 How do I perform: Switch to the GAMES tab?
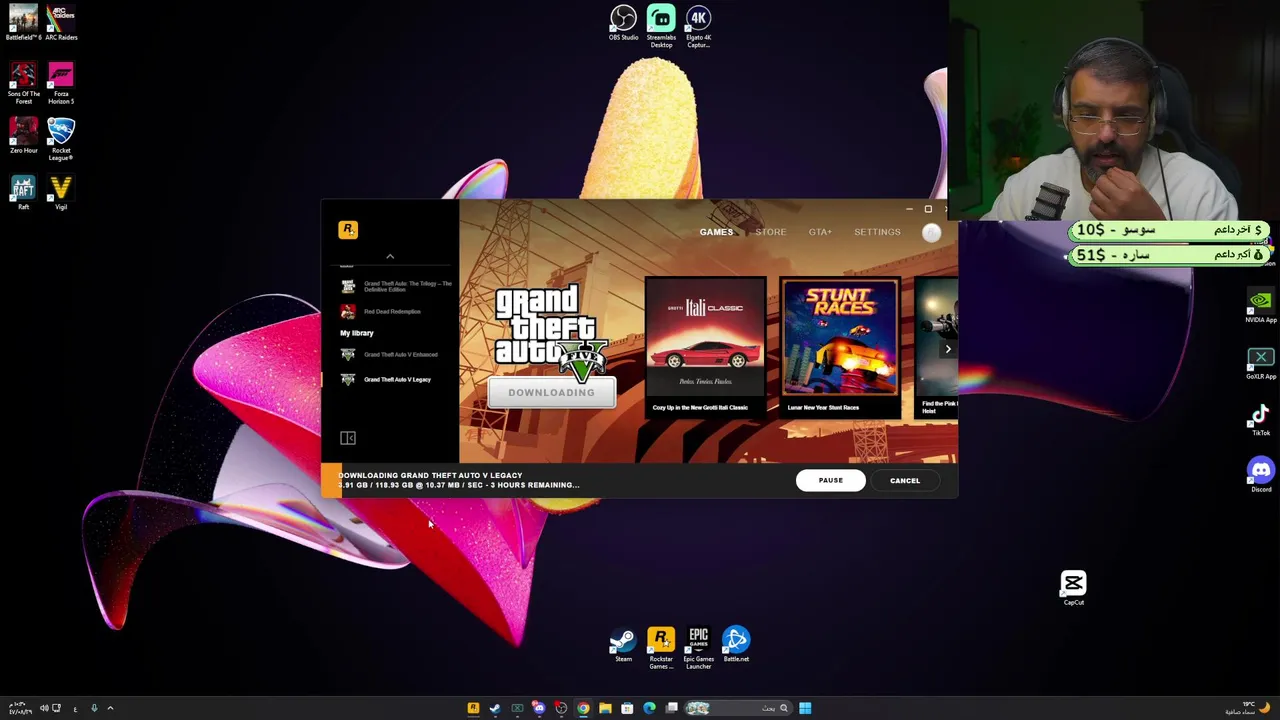coord(716,232)
